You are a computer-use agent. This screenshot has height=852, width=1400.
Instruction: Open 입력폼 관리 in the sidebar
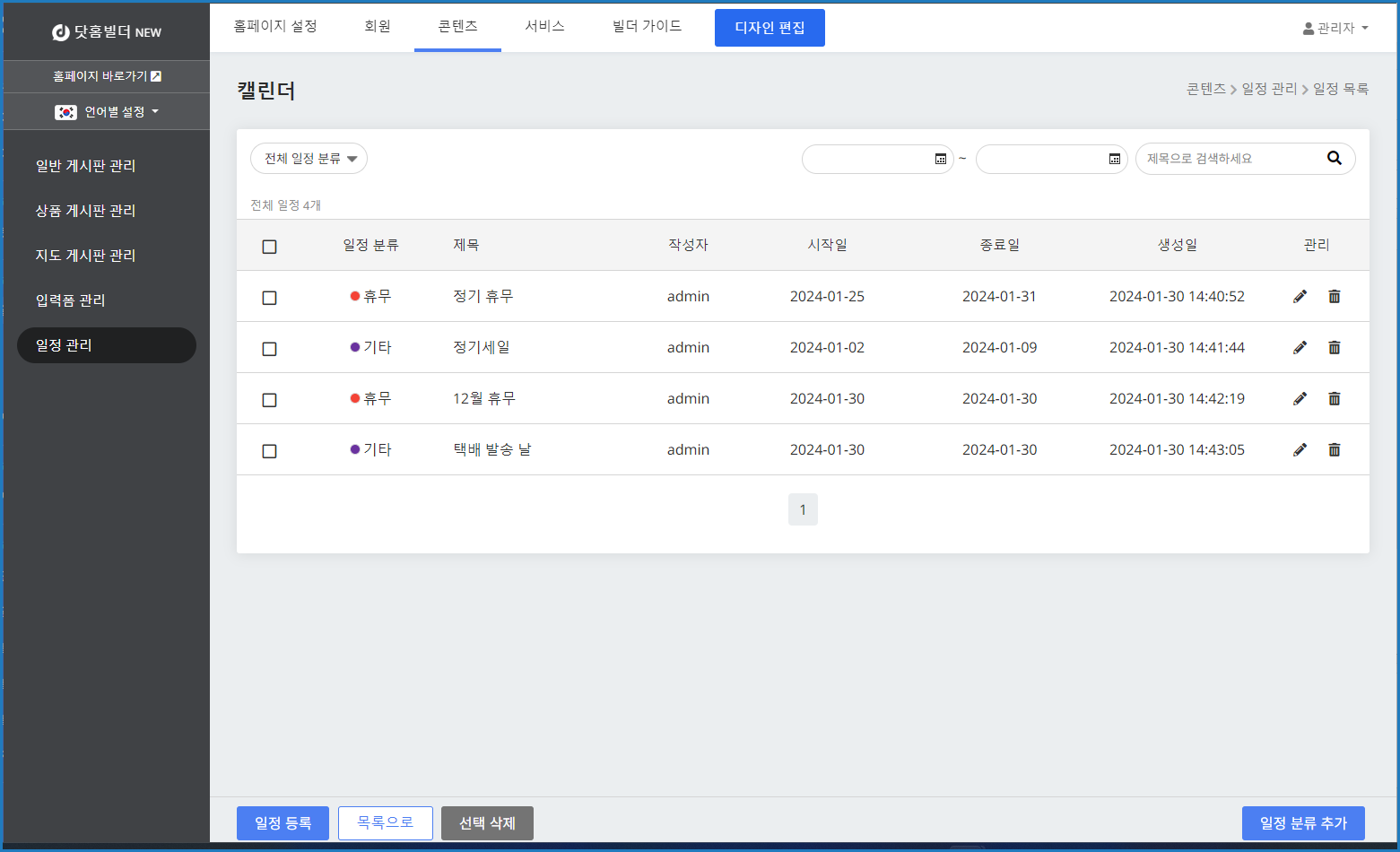(x=71, y=300)
